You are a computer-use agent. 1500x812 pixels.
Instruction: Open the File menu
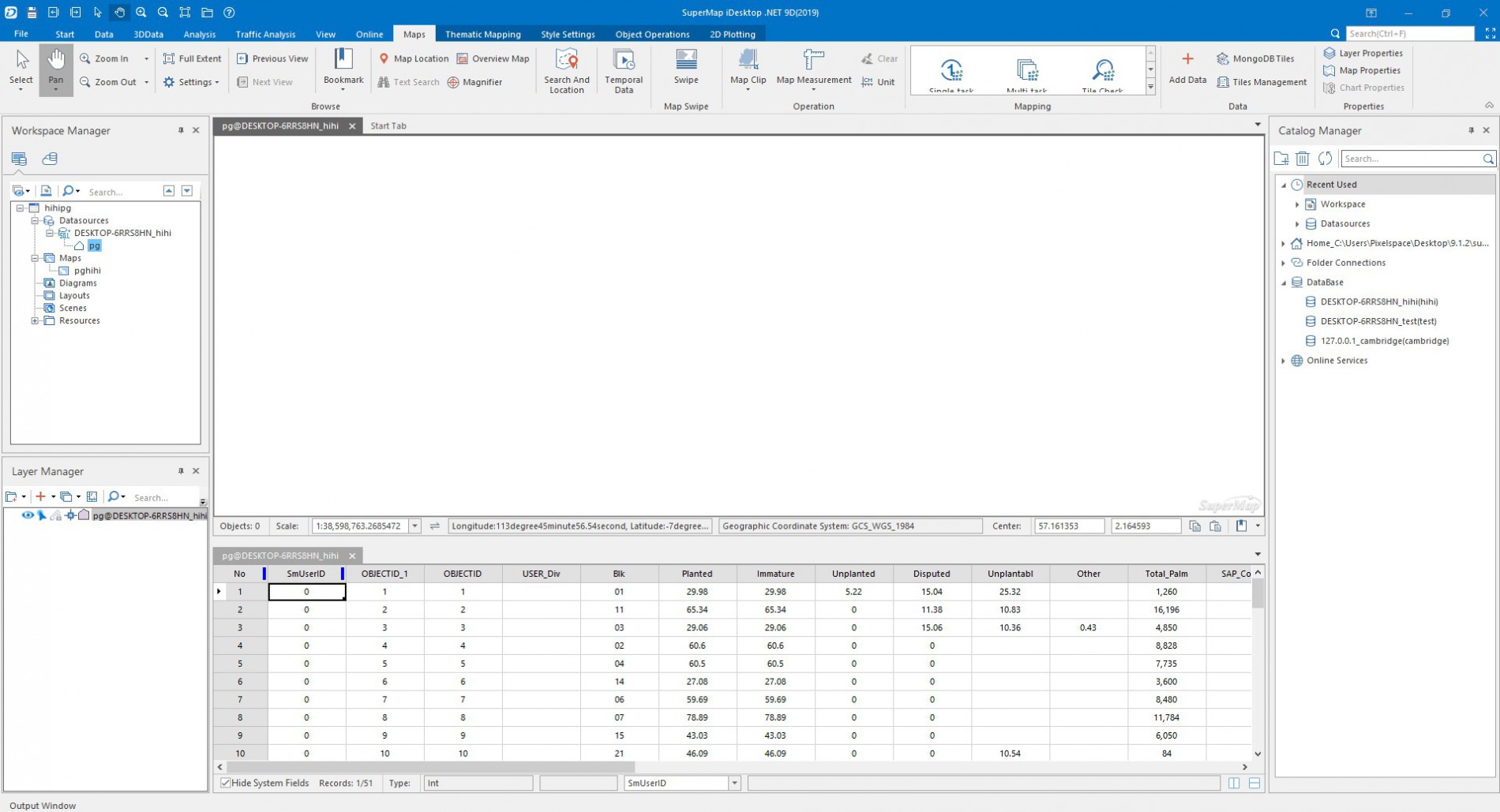point(21,34)
